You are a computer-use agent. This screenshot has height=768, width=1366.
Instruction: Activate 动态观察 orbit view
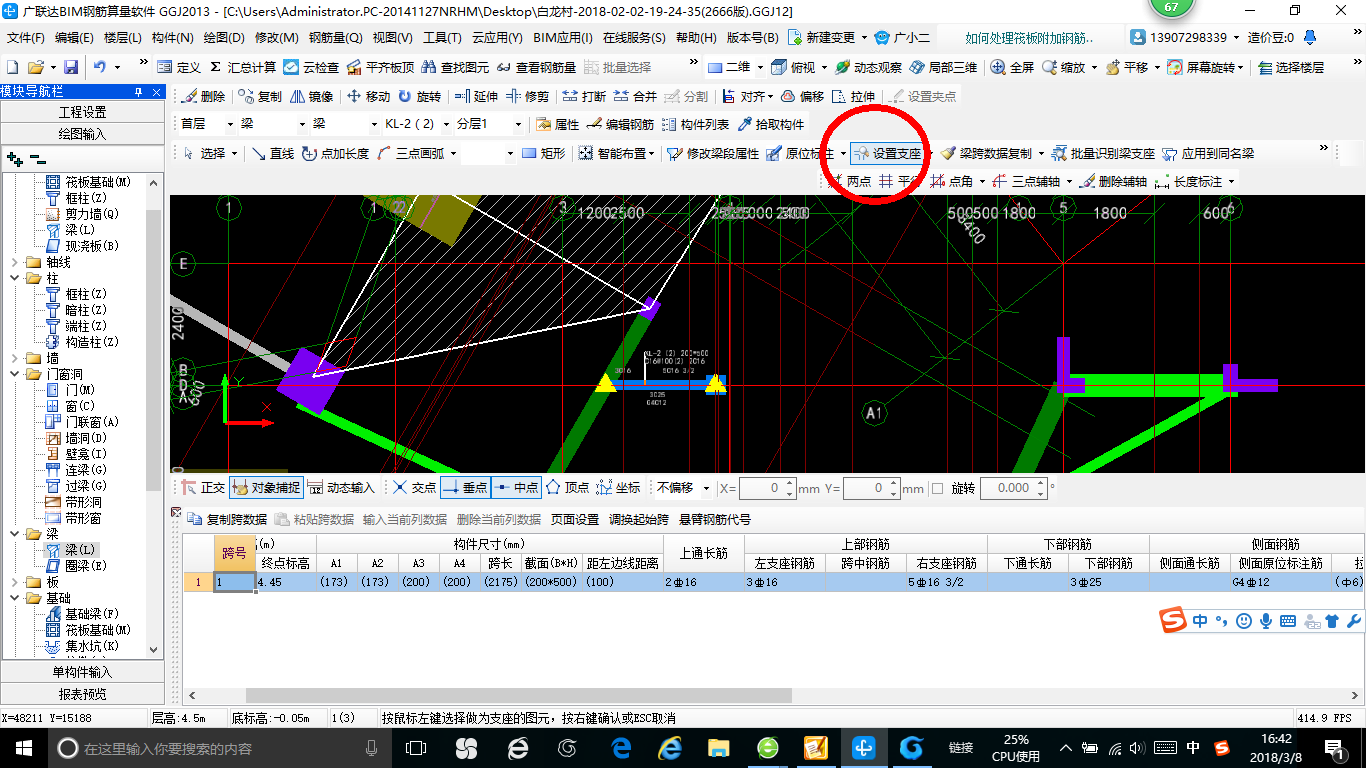tap(868, 67)
